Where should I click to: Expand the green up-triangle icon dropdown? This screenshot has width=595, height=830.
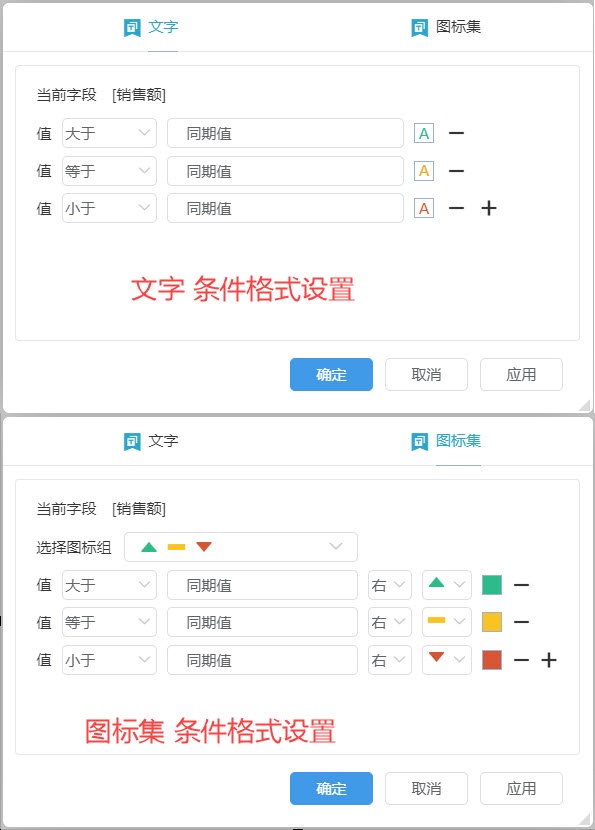(447, 585)
